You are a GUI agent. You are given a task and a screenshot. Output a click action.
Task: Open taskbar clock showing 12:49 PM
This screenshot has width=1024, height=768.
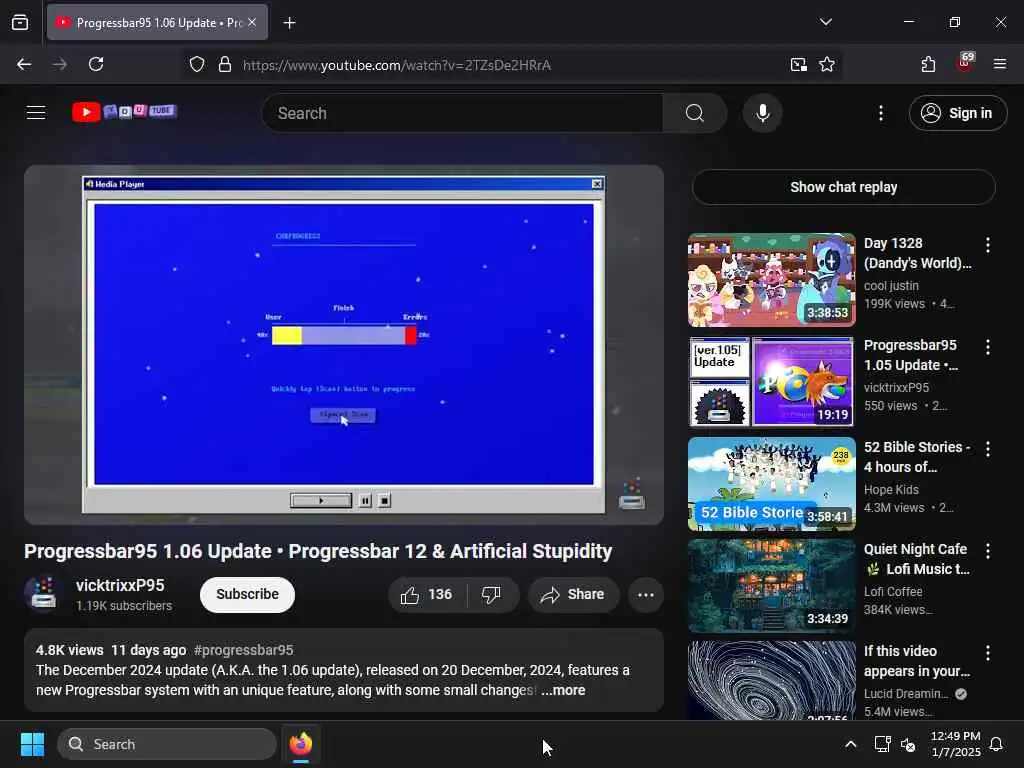955,744
